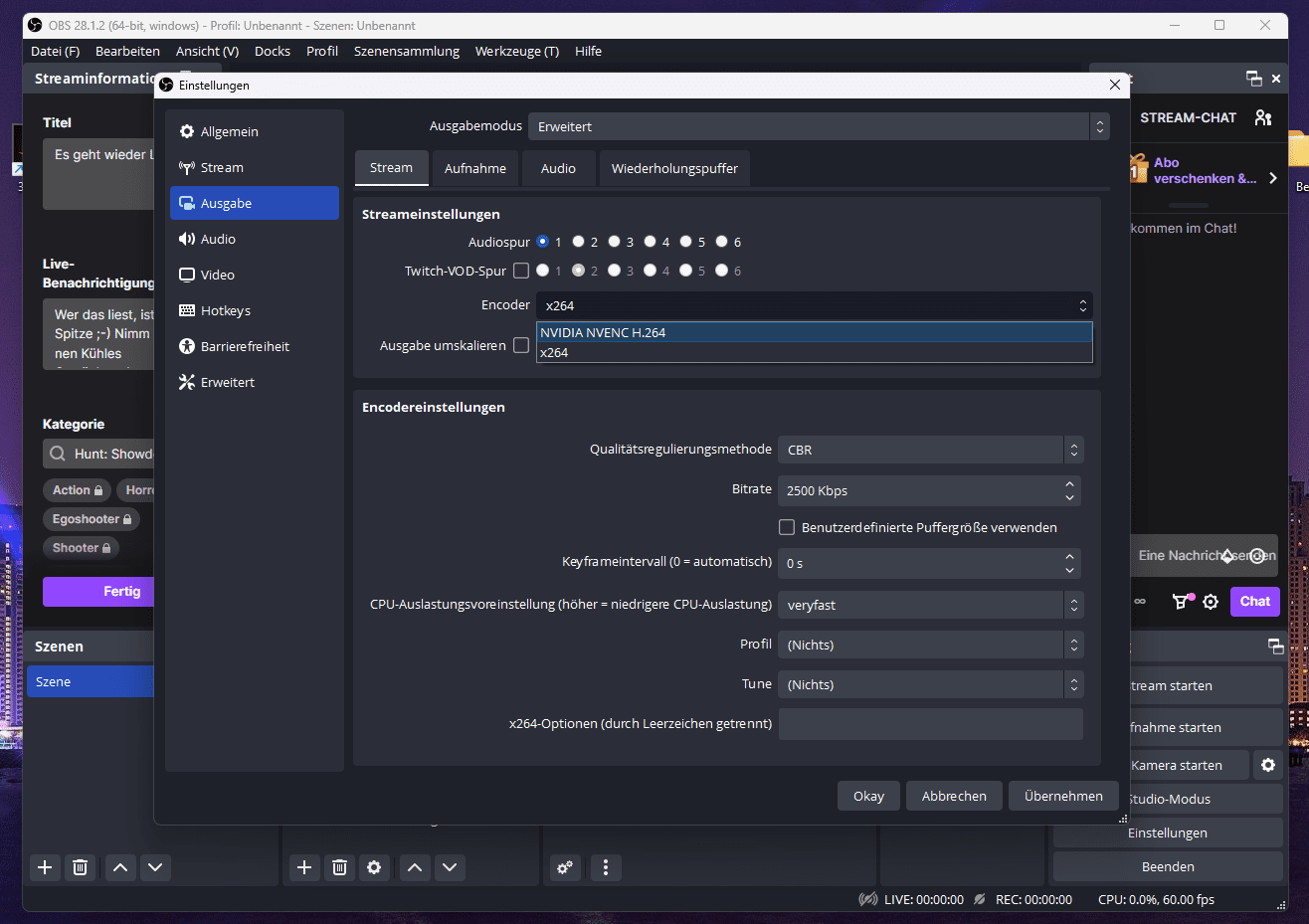Open source properties gear icon
The image size is (1309, 924).
pyautogui.click(x=374, y=867)
